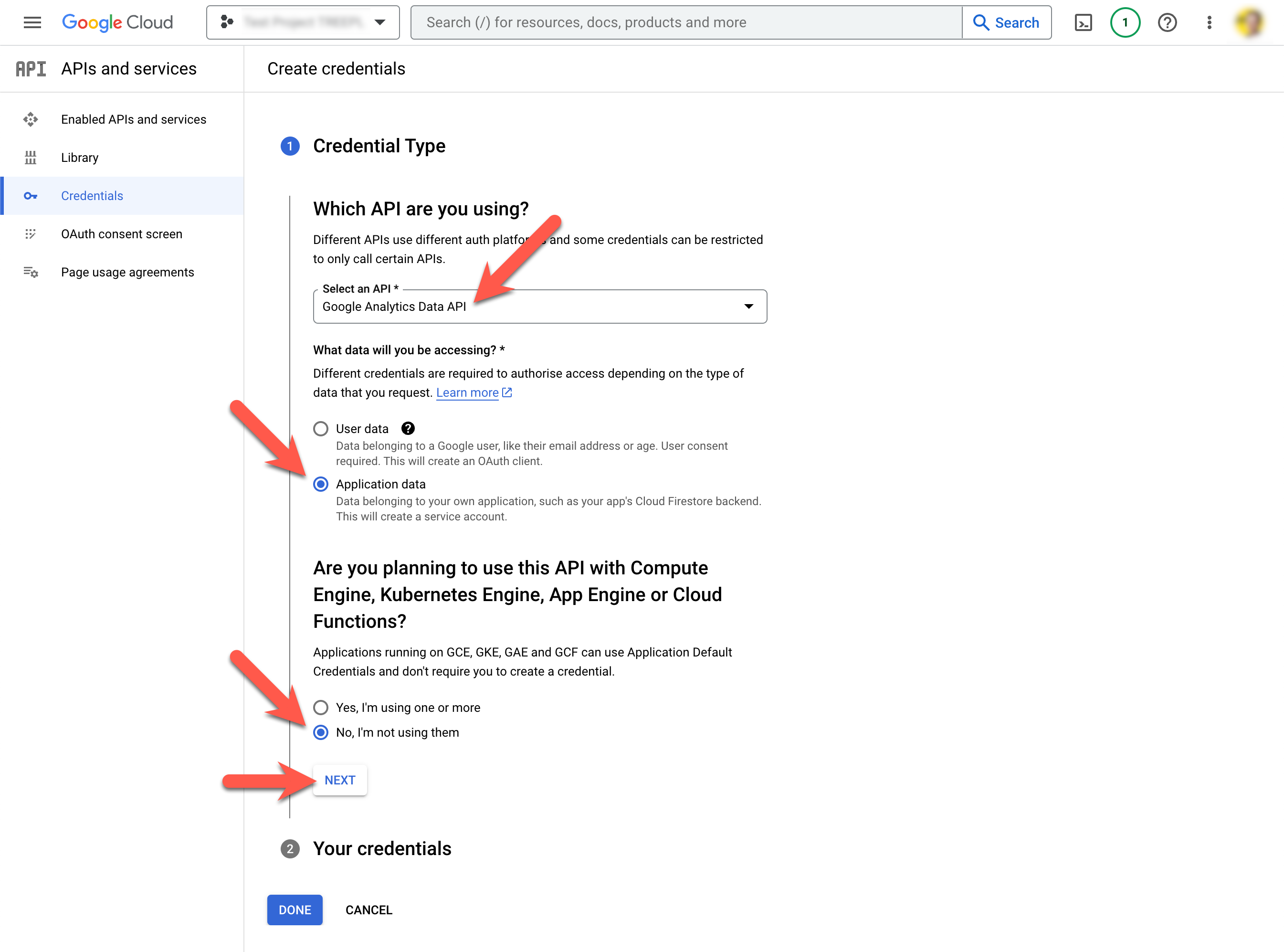The width and height of the screenshot is (1284, 952).
Task: Click the APIs and services sidebar title
Action: point(129,69)
